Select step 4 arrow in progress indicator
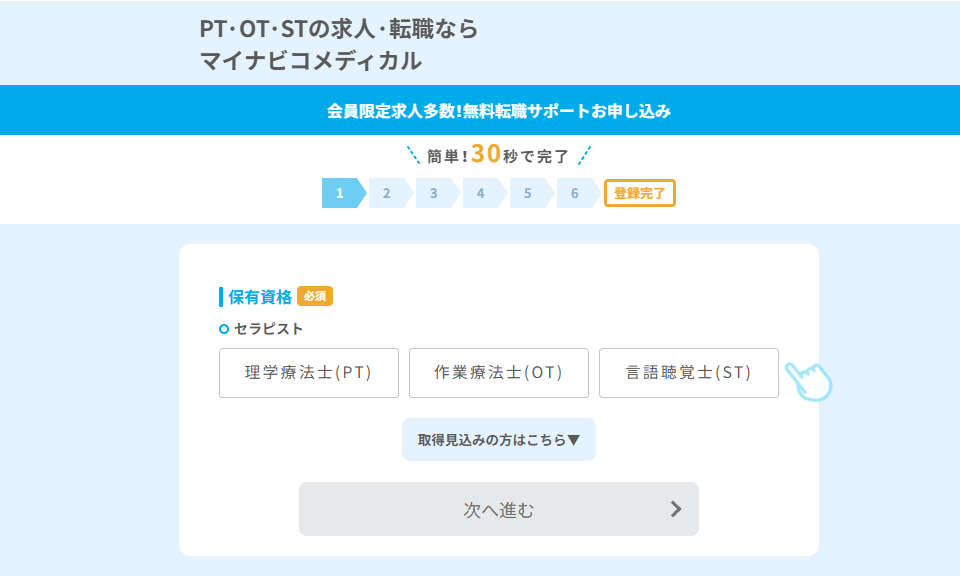960x576 pixels. point(481,193)
